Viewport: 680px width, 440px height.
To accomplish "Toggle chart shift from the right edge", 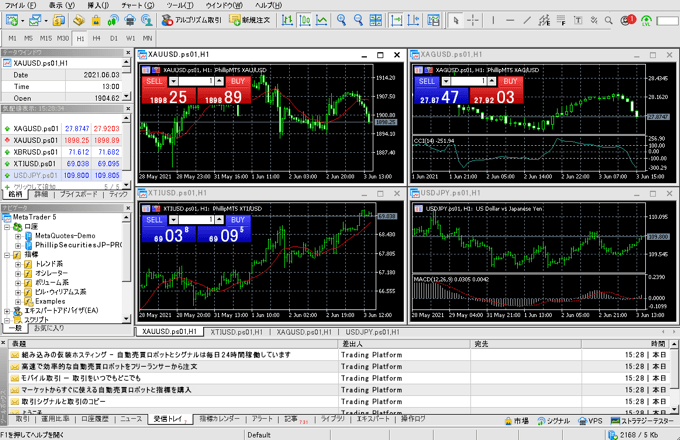I will (x=413, y=20).
